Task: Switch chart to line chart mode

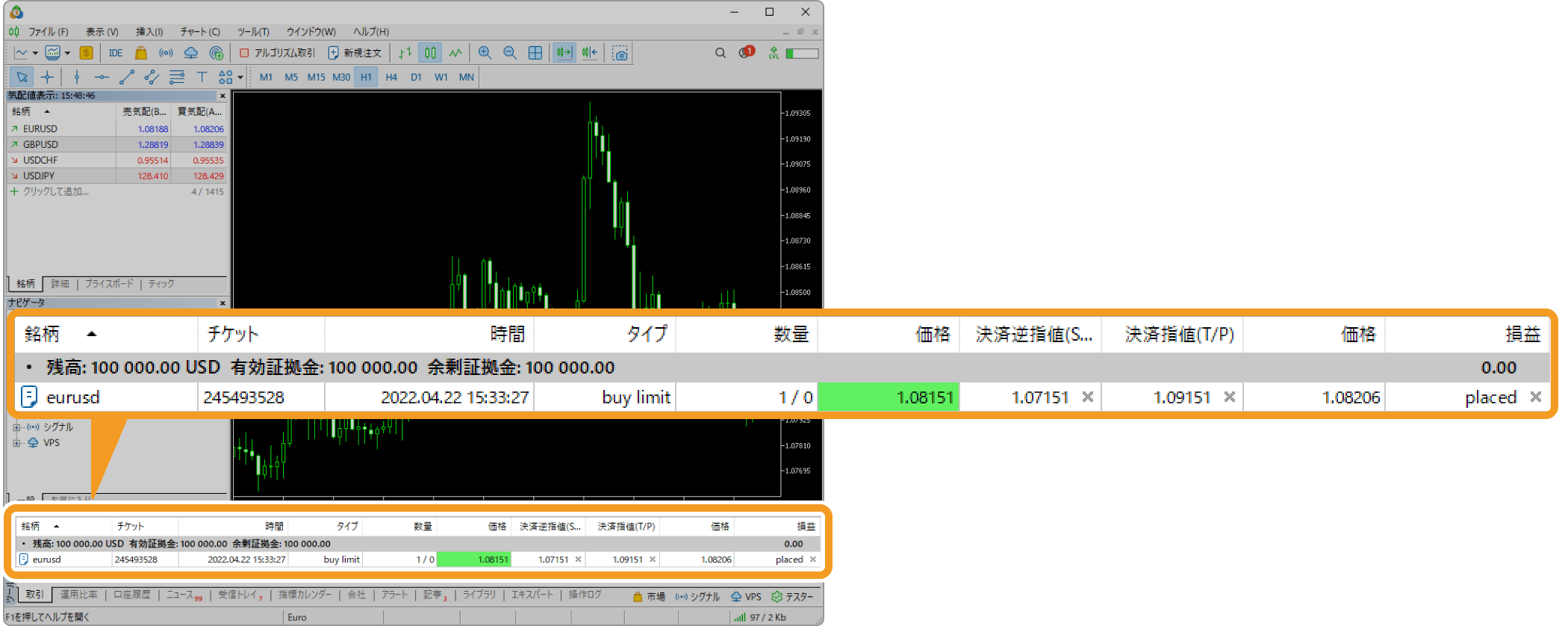Action: pyautogui.click(x=456, y=53)
